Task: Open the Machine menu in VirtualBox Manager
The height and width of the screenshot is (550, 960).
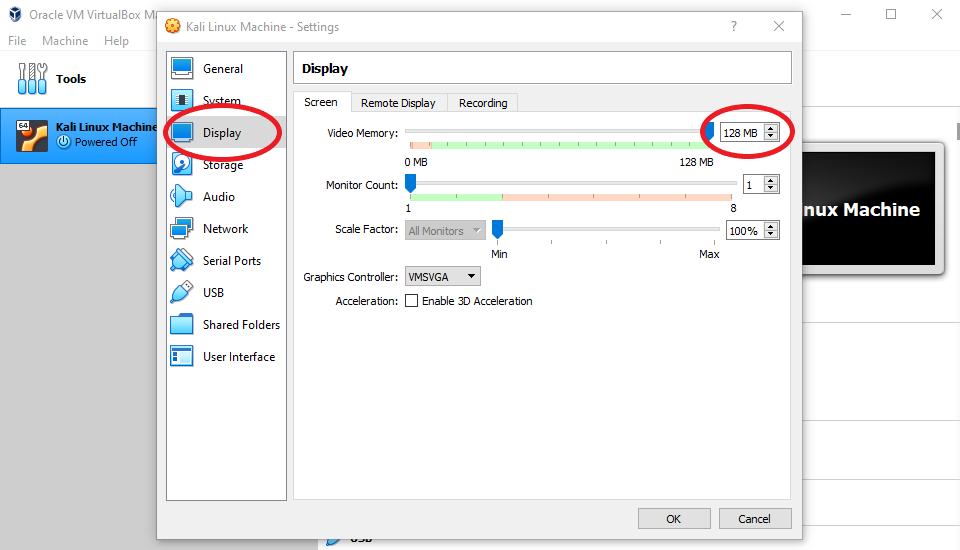Action: [x=65, y=40]
